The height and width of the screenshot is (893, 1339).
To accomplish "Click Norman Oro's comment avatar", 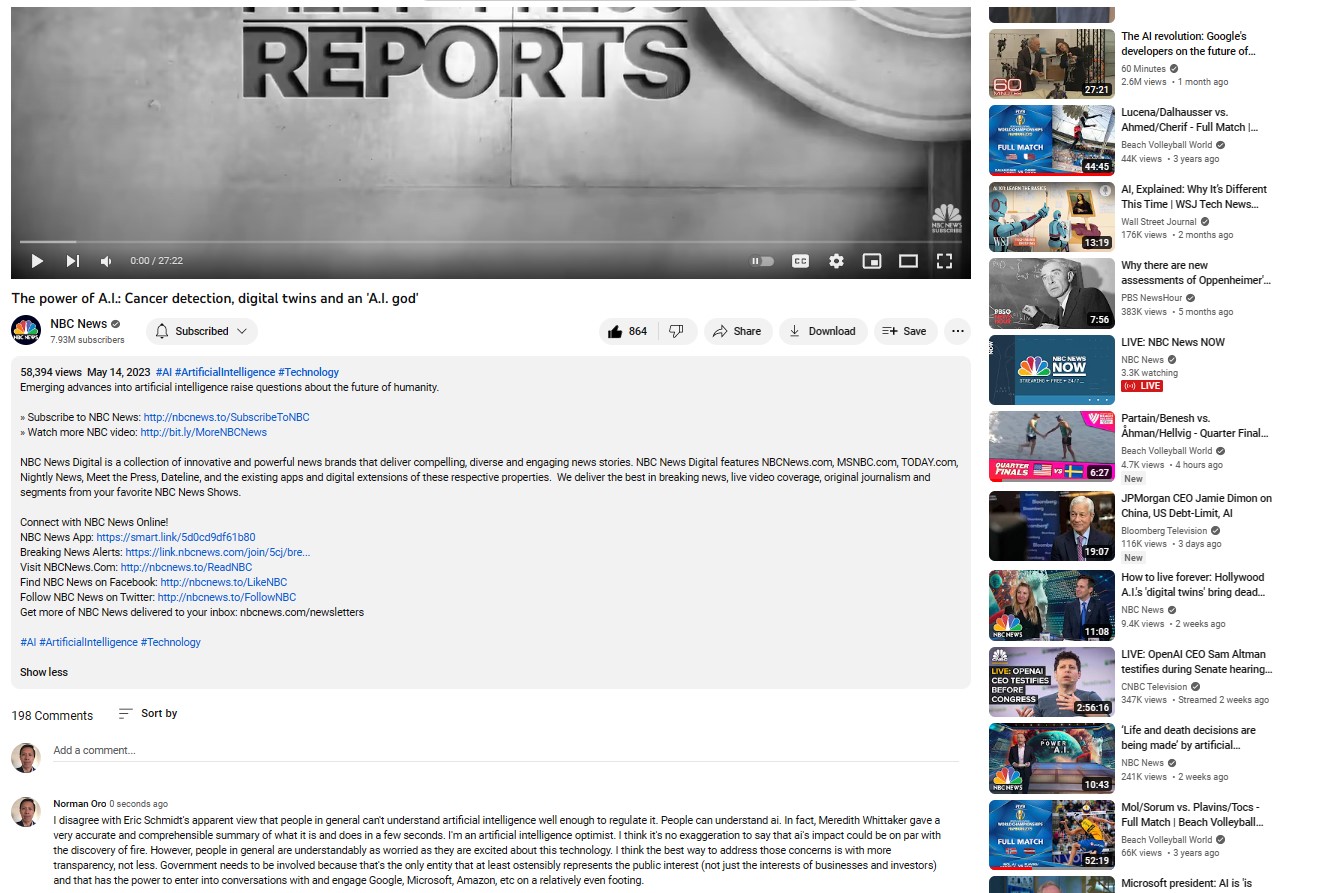I will point(26,812).
